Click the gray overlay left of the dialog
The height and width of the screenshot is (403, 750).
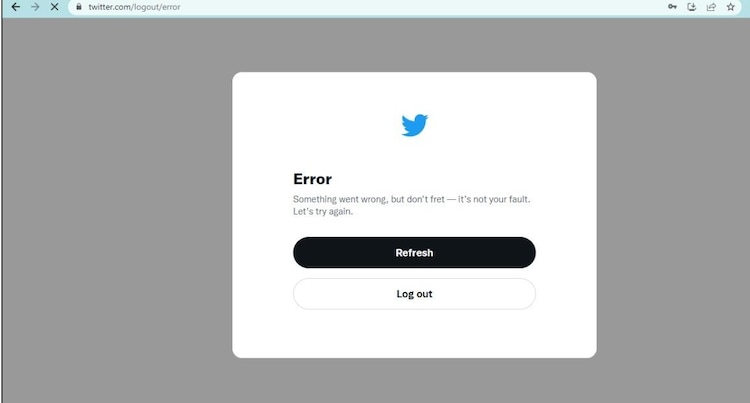[x=117, y=210]
